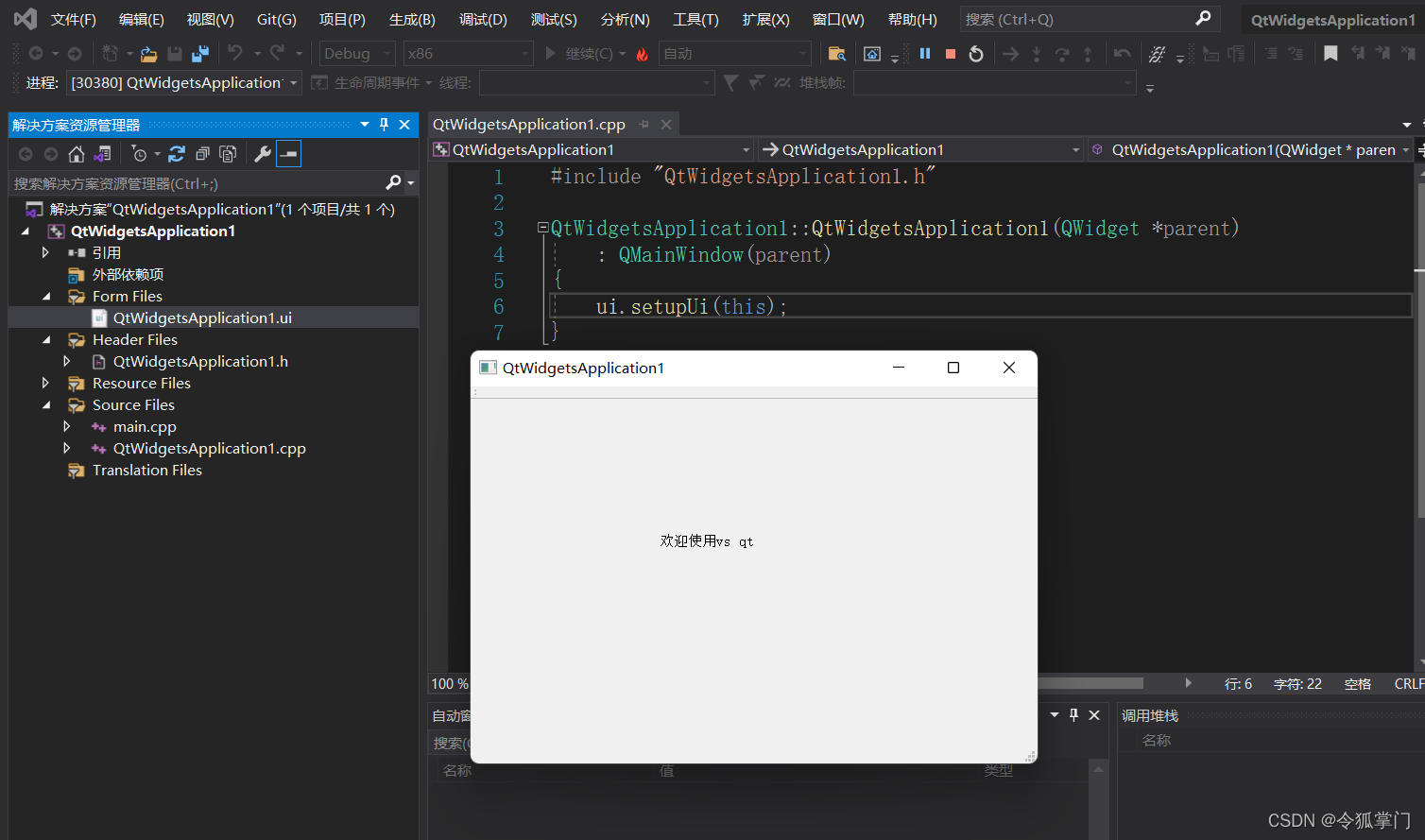Select the QtWidgetsApplication1.cpp editor tab

(529, 125)
